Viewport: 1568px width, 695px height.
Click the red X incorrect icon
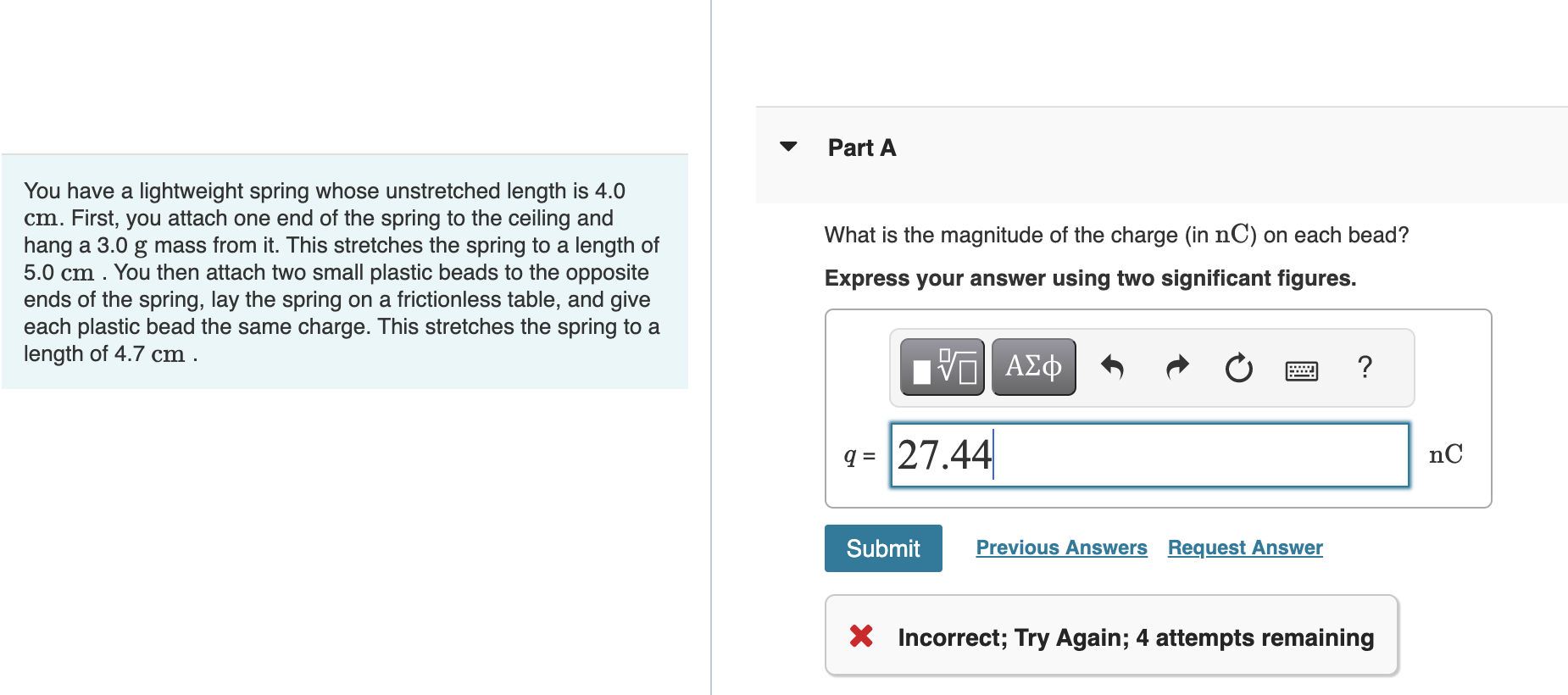(861, 637)
